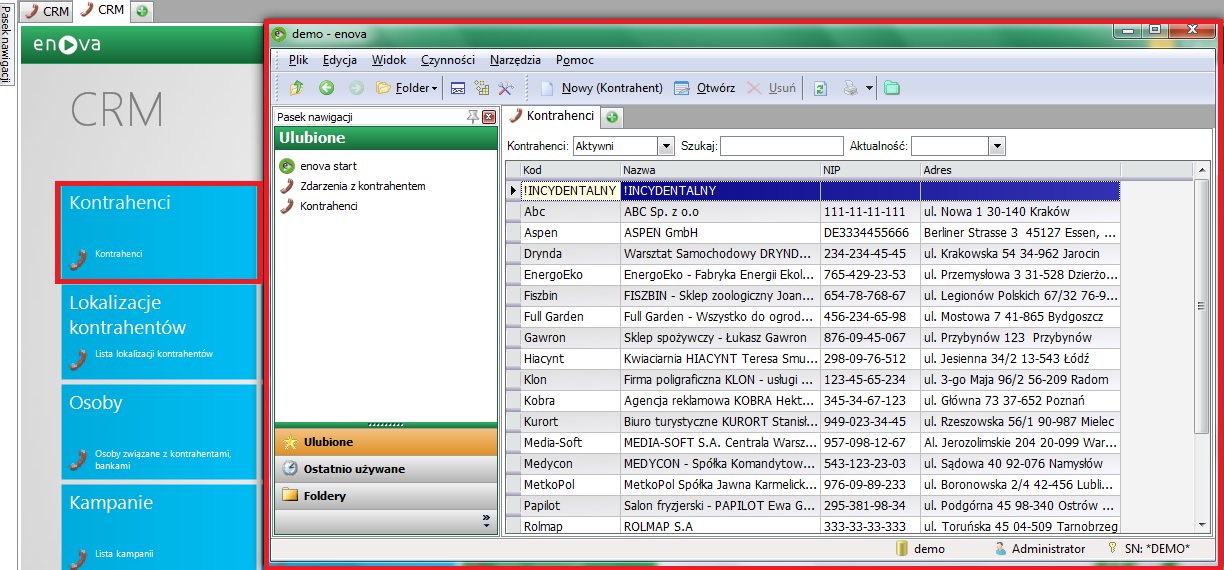Open Kontrahenci Aktywni filter dropdown
The width and height of the screenshot is (1224, 570).
(x=666, y=146)
